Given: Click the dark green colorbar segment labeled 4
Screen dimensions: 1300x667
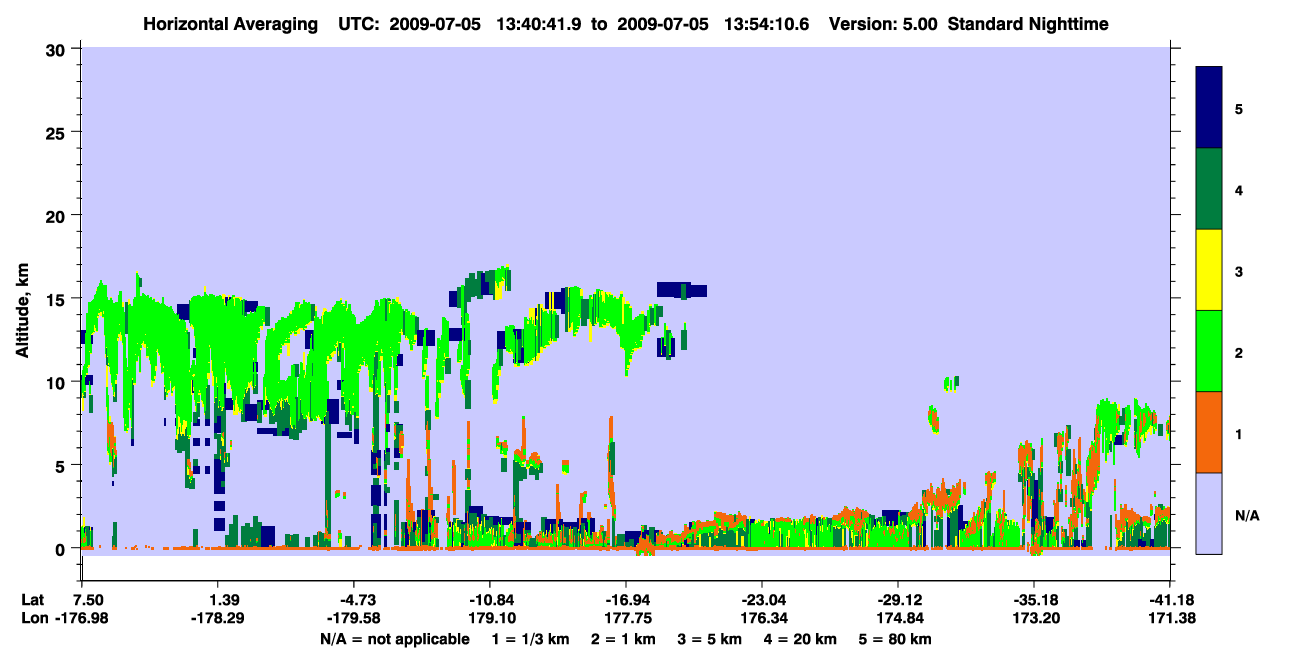Looking at the screenshot, I should tap(1208, 189).
